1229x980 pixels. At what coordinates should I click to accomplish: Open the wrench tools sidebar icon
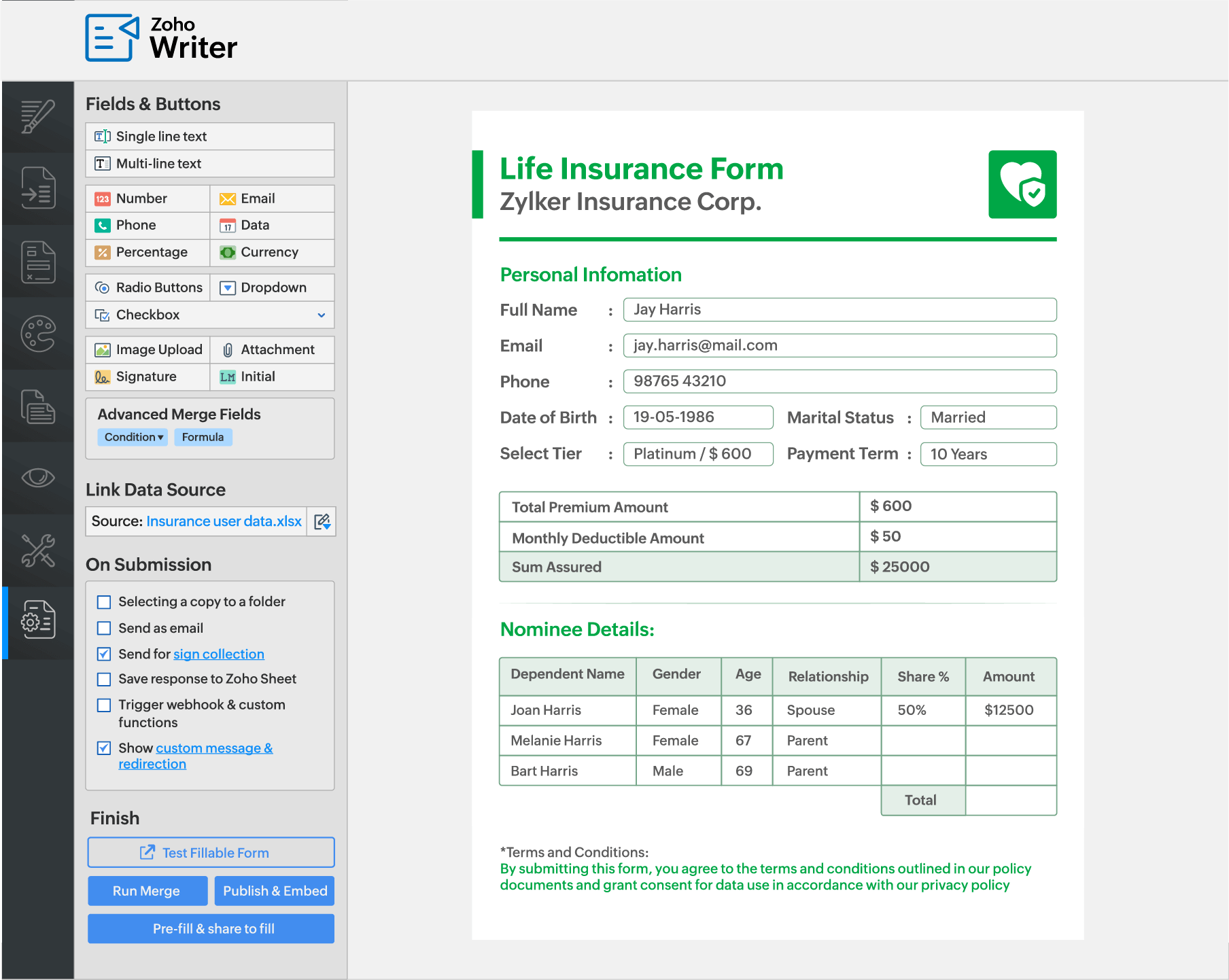pyautogui.click(x=38, y=550)
